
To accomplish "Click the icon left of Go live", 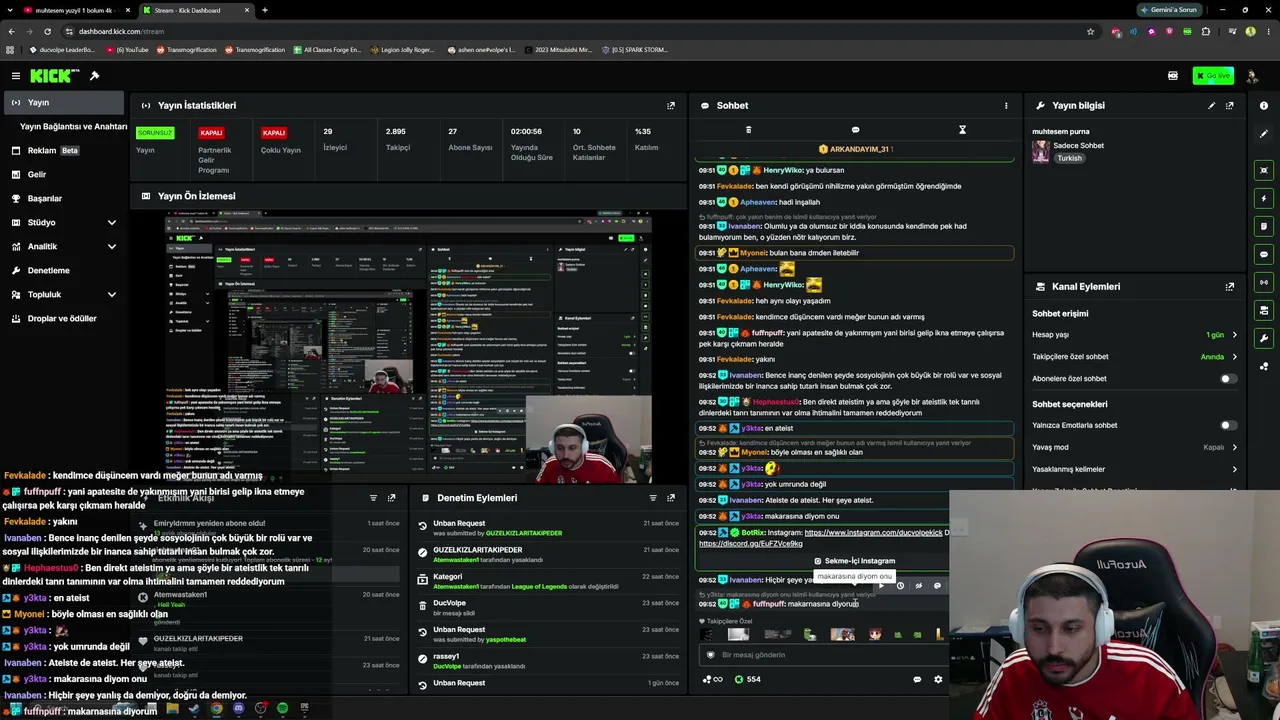I will (1173, 76).
